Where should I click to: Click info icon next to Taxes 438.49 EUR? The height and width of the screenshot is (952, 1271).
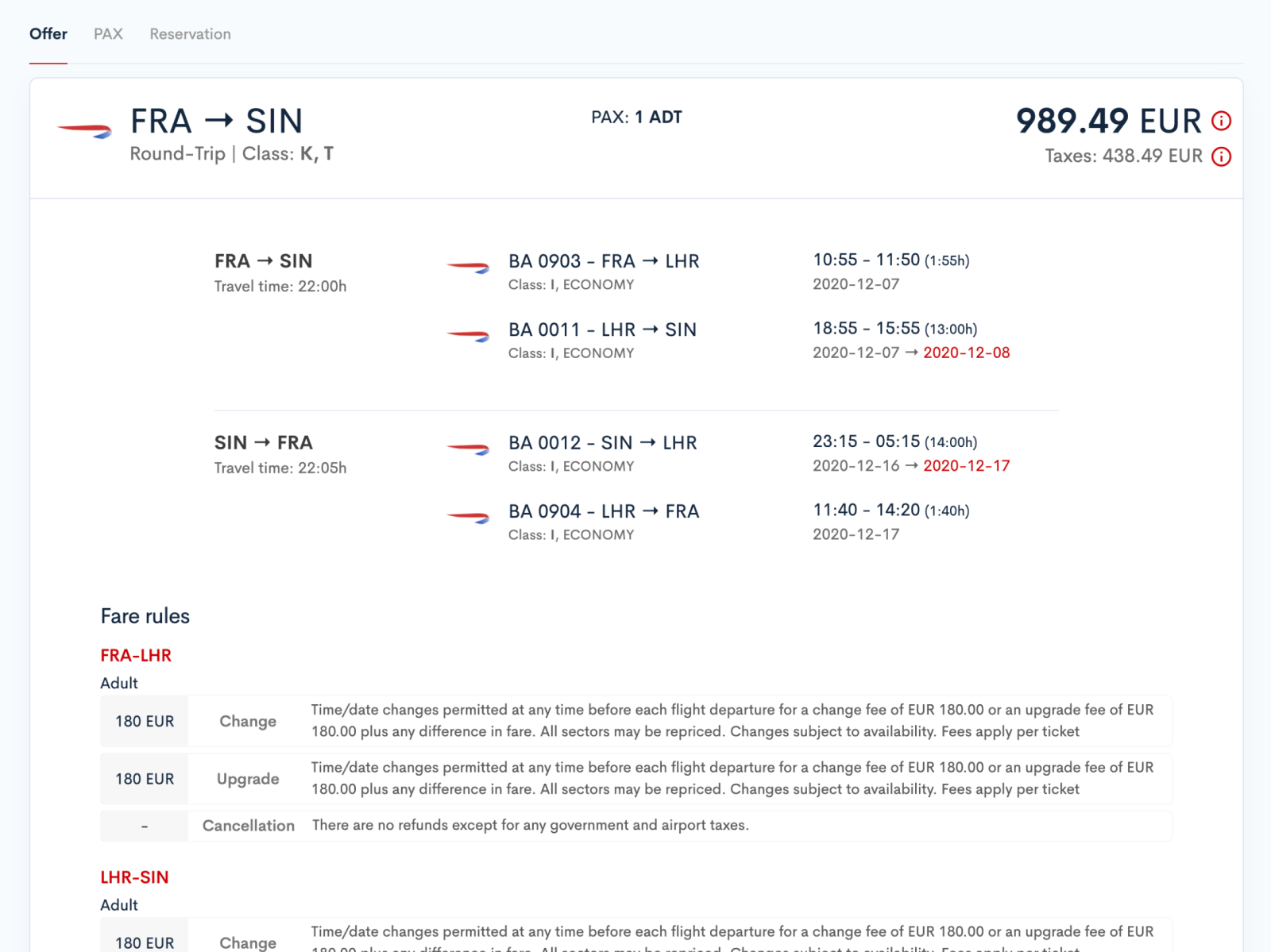coord(1221,156)
